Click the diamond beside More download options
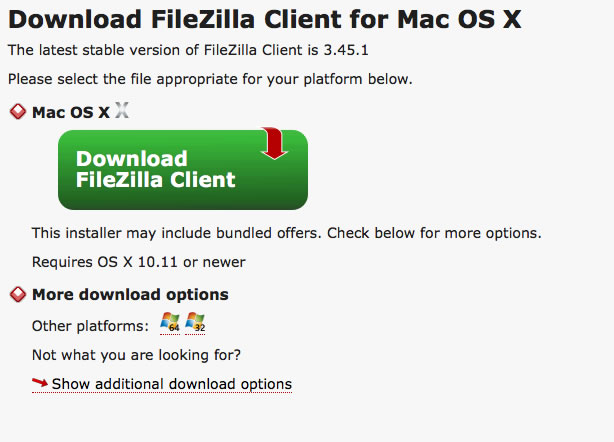614x442 pixels. tap(17, 295)
